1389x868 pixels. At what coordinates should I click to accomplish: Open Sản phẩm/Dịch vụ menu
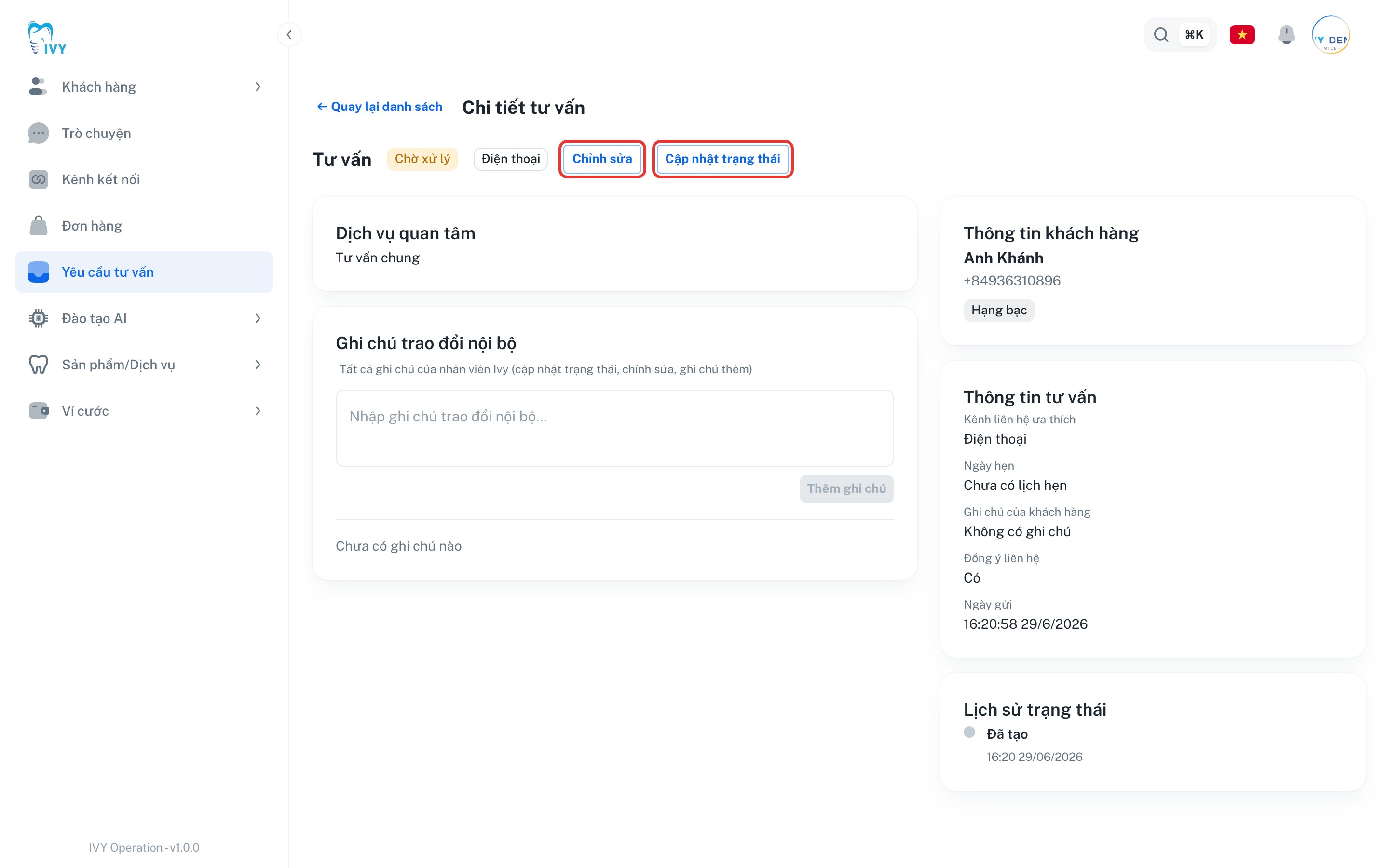coord(144,365)
